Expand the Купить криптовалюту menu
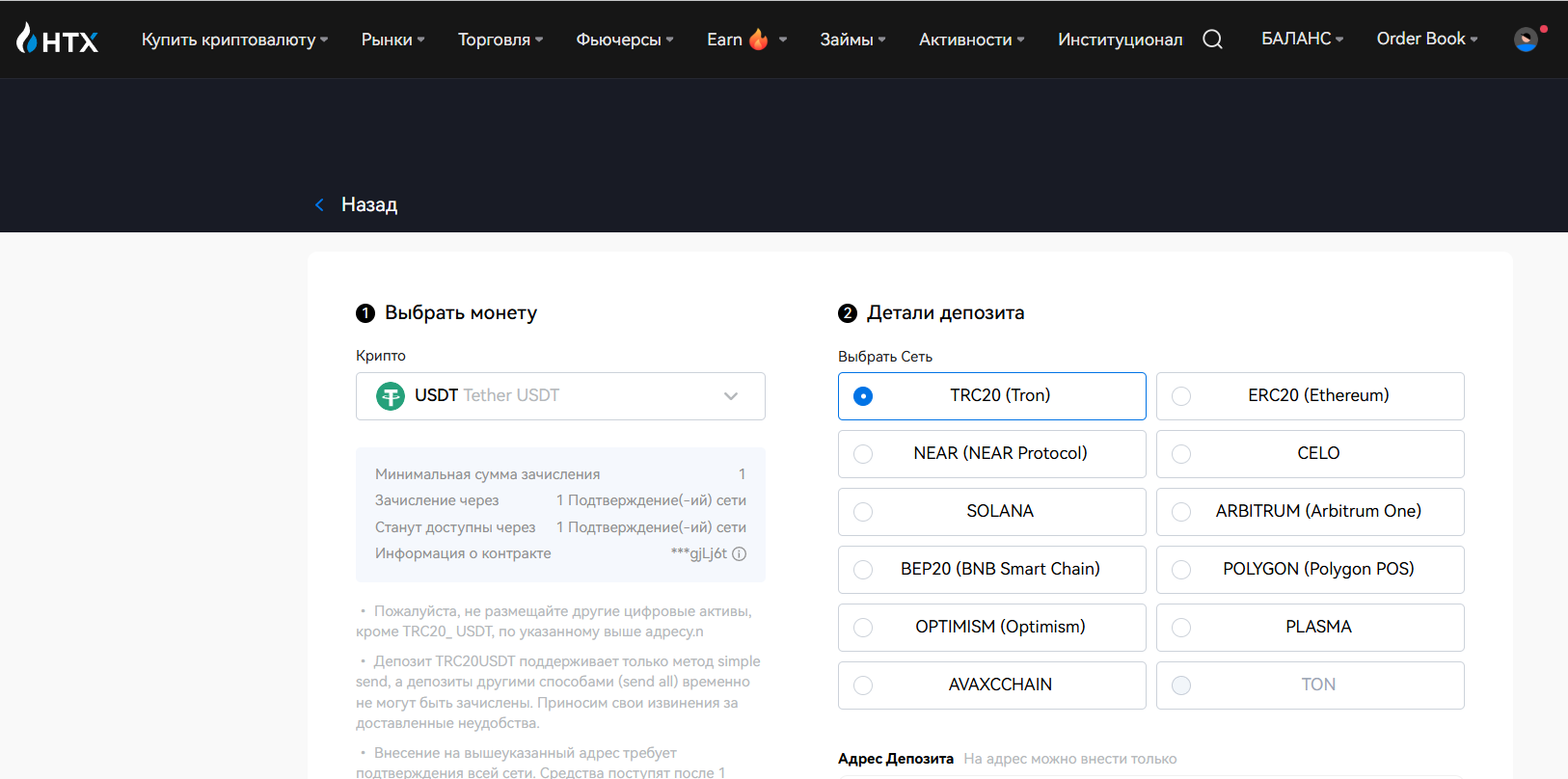 coord(235,40)
